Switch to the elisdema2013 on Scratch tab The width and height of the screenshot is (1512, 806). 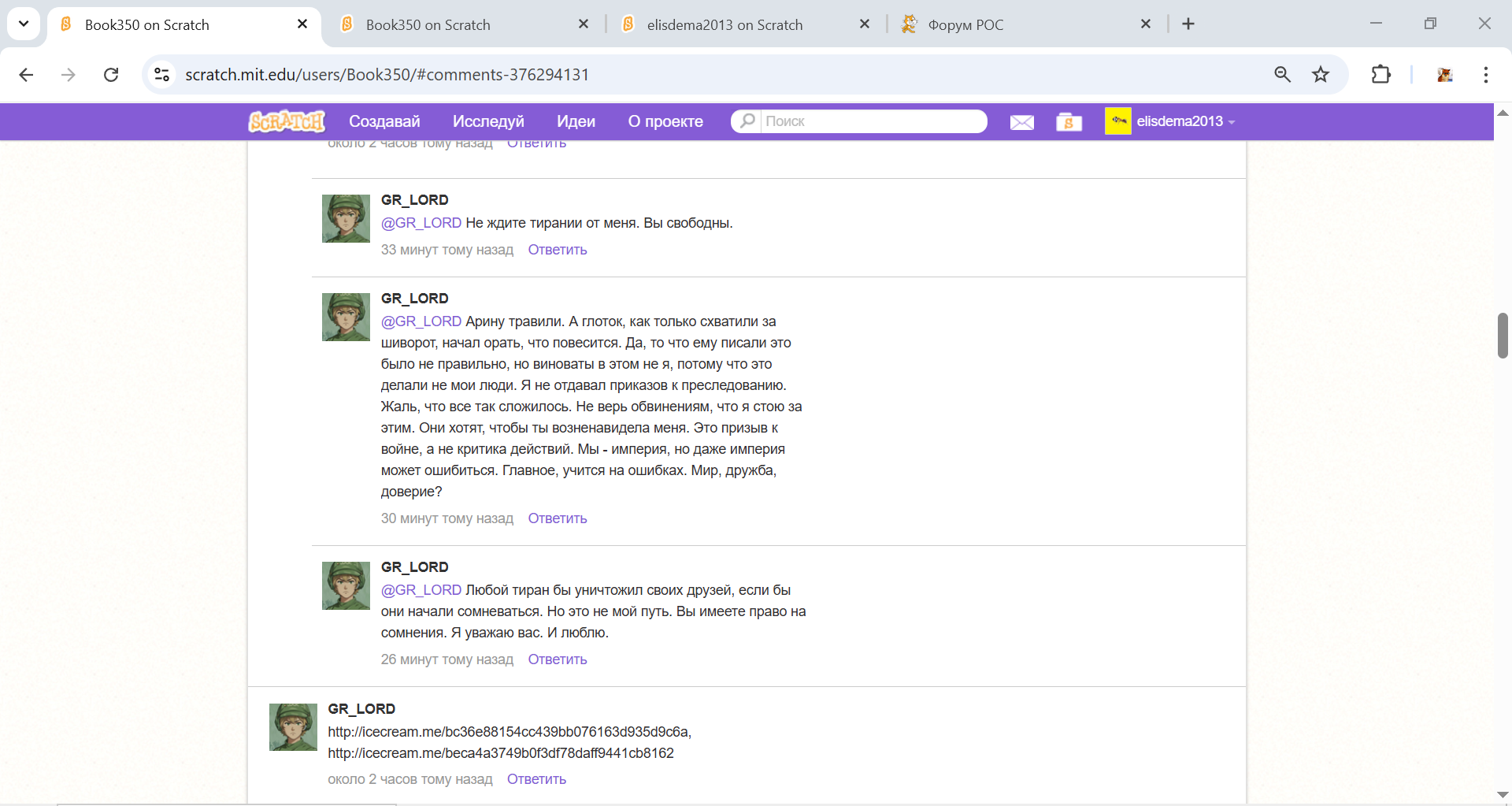[724, 24]
